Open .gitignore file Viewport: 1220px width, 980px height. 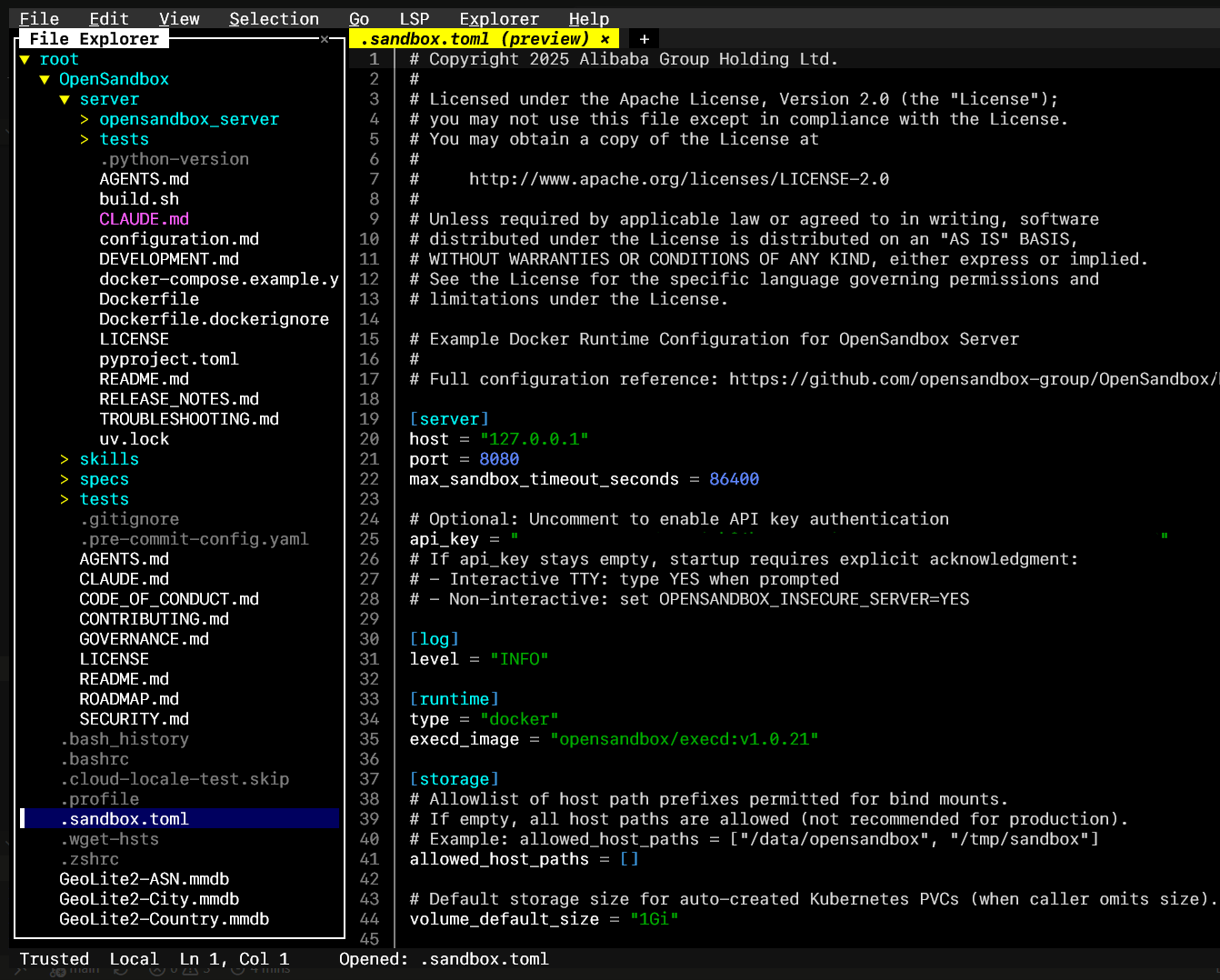point(129,519)
